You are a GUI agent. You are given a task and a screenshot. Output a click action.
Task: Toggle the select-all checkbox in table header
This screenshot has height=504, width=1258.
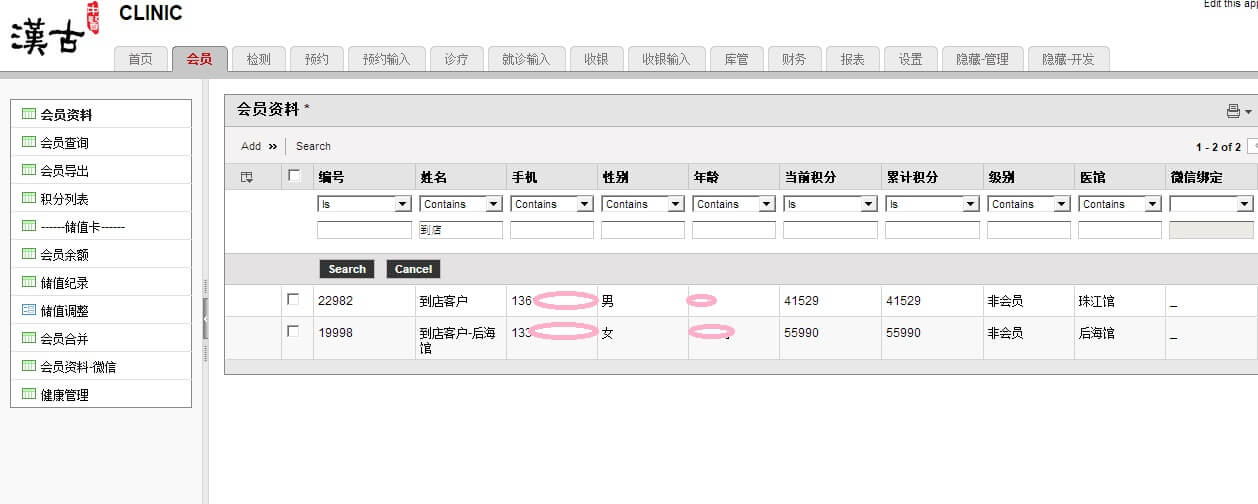pyautogui.click(x=294, y=176)
